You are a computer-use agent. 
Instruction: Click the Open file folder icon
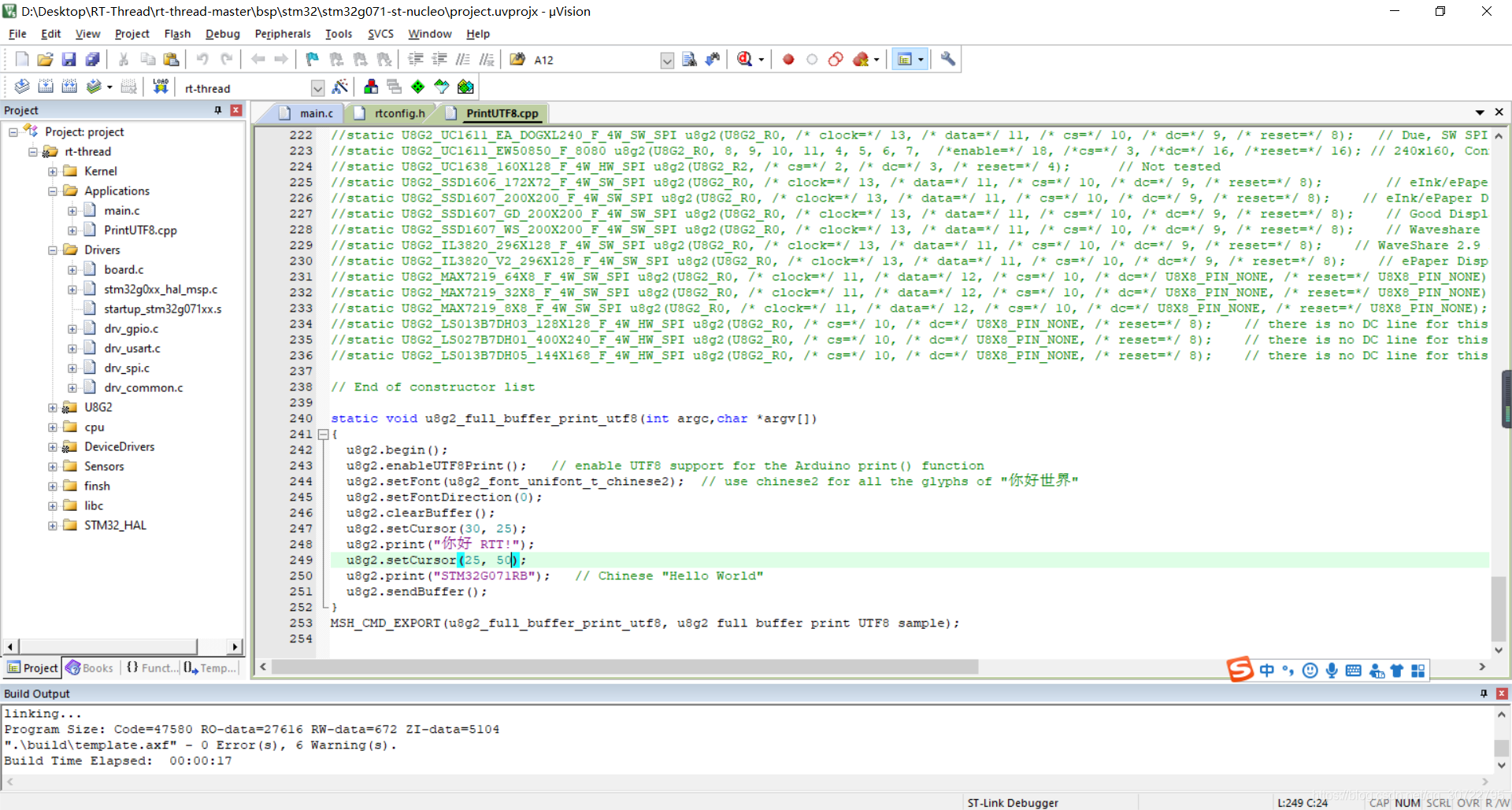coord(45,59)
